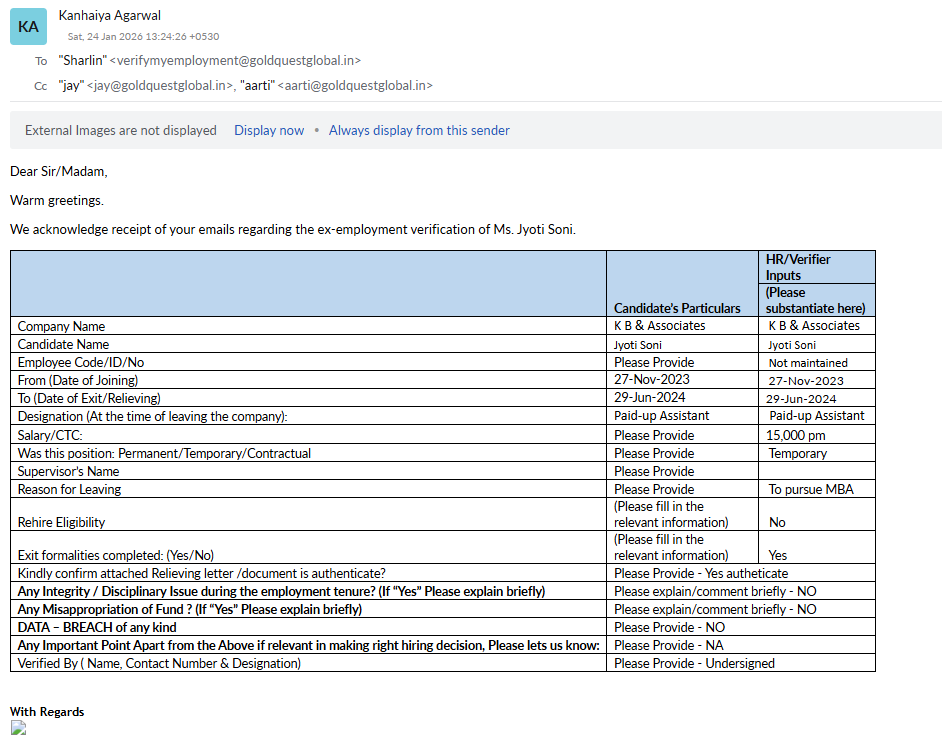Click Always display from this sender
This screenshot has width=942, height=743.
point(419,130)
